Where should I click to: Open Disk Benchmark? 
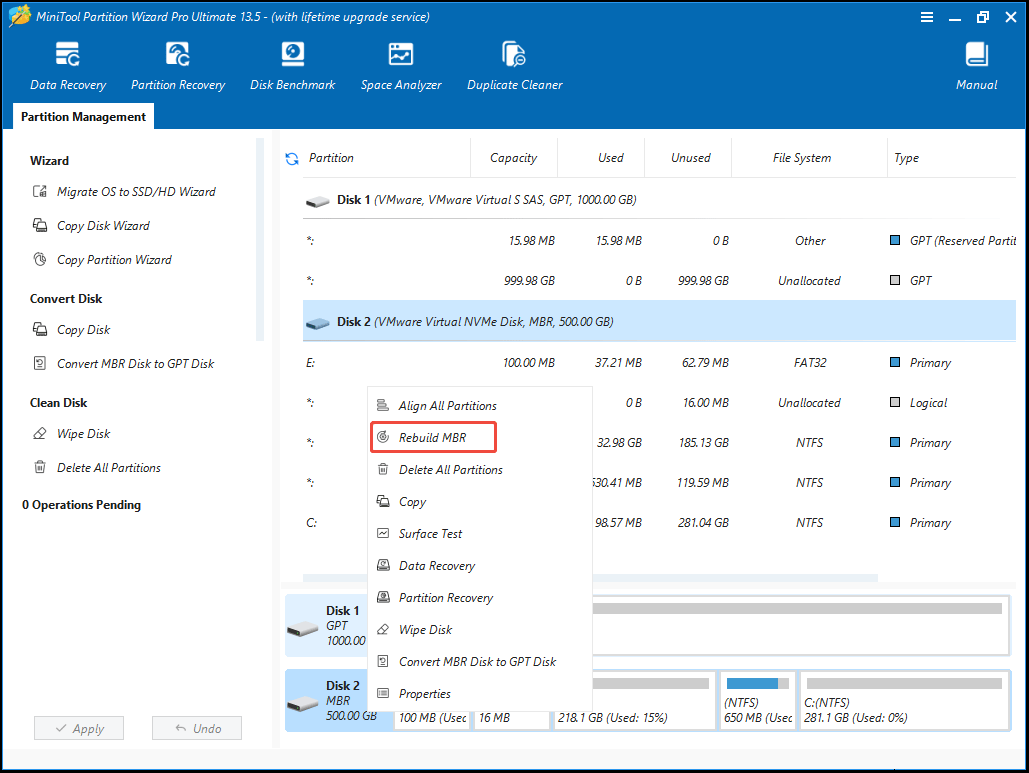pyautogui.click(x=292, y=65)
